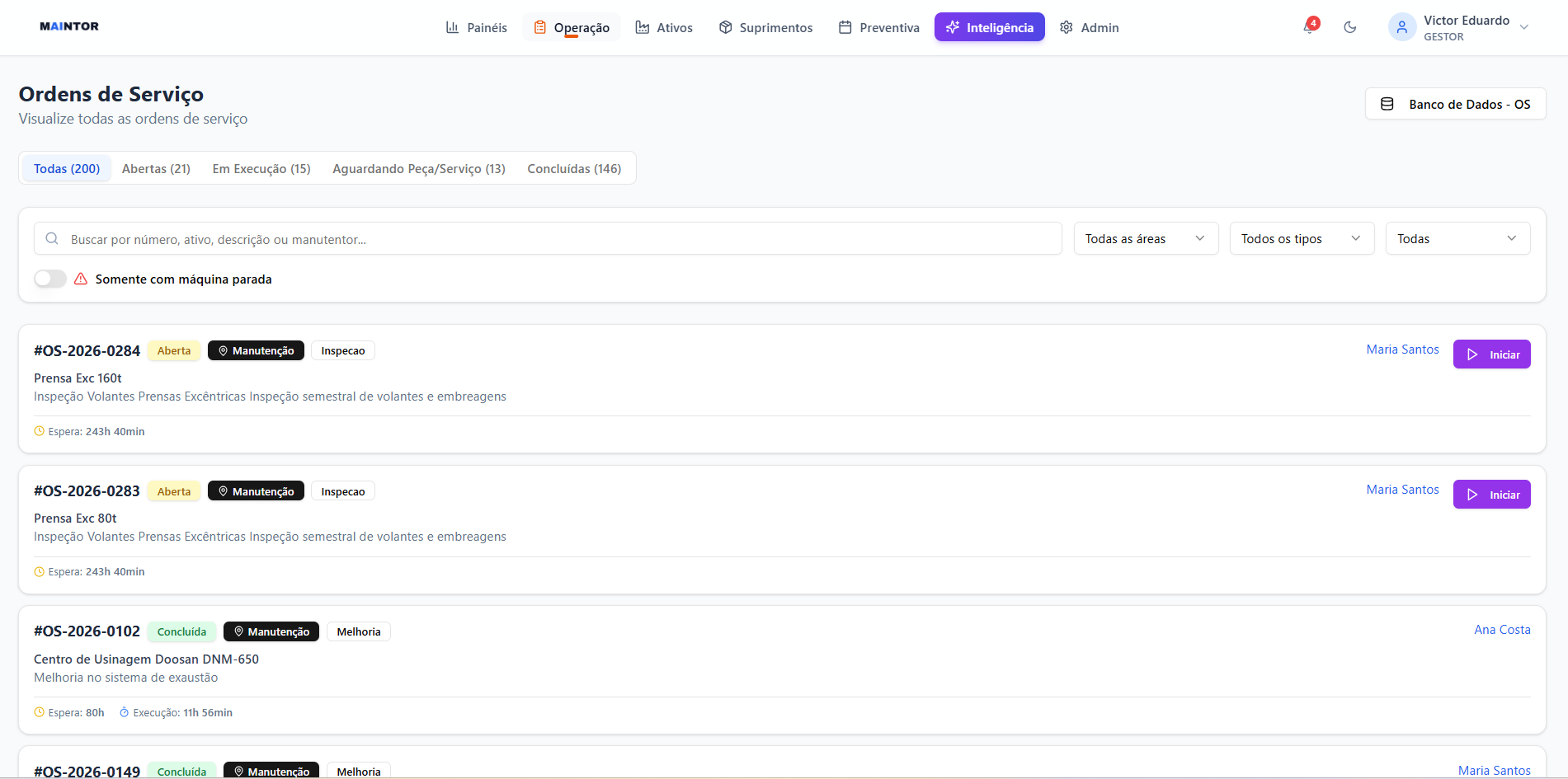Click the clock icon on OS-2026-0284 wait time
The width and height of the screenshot is (1568, 779).
point(39,431)
